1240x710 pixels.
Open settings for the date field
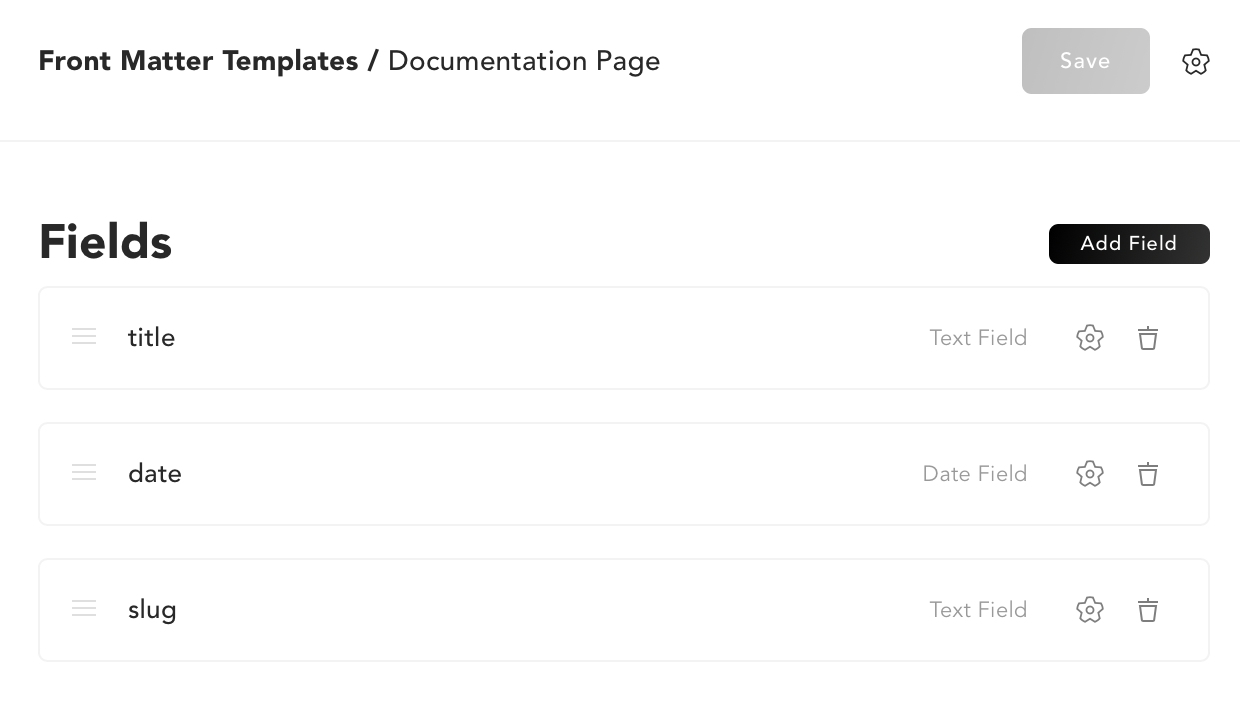[1089, 474]
